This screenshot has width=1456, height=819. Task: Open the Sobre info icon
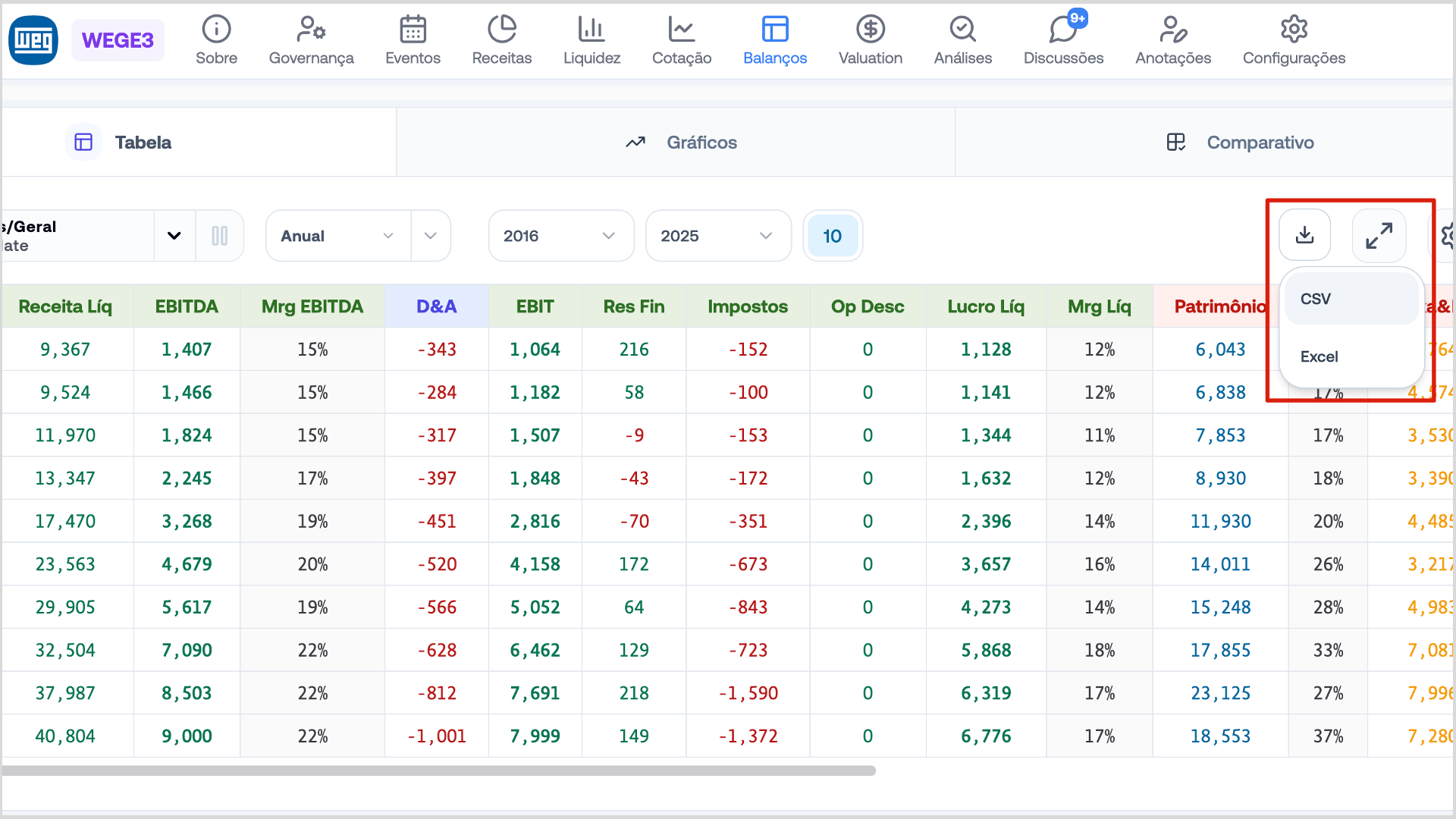coord(216,30)
